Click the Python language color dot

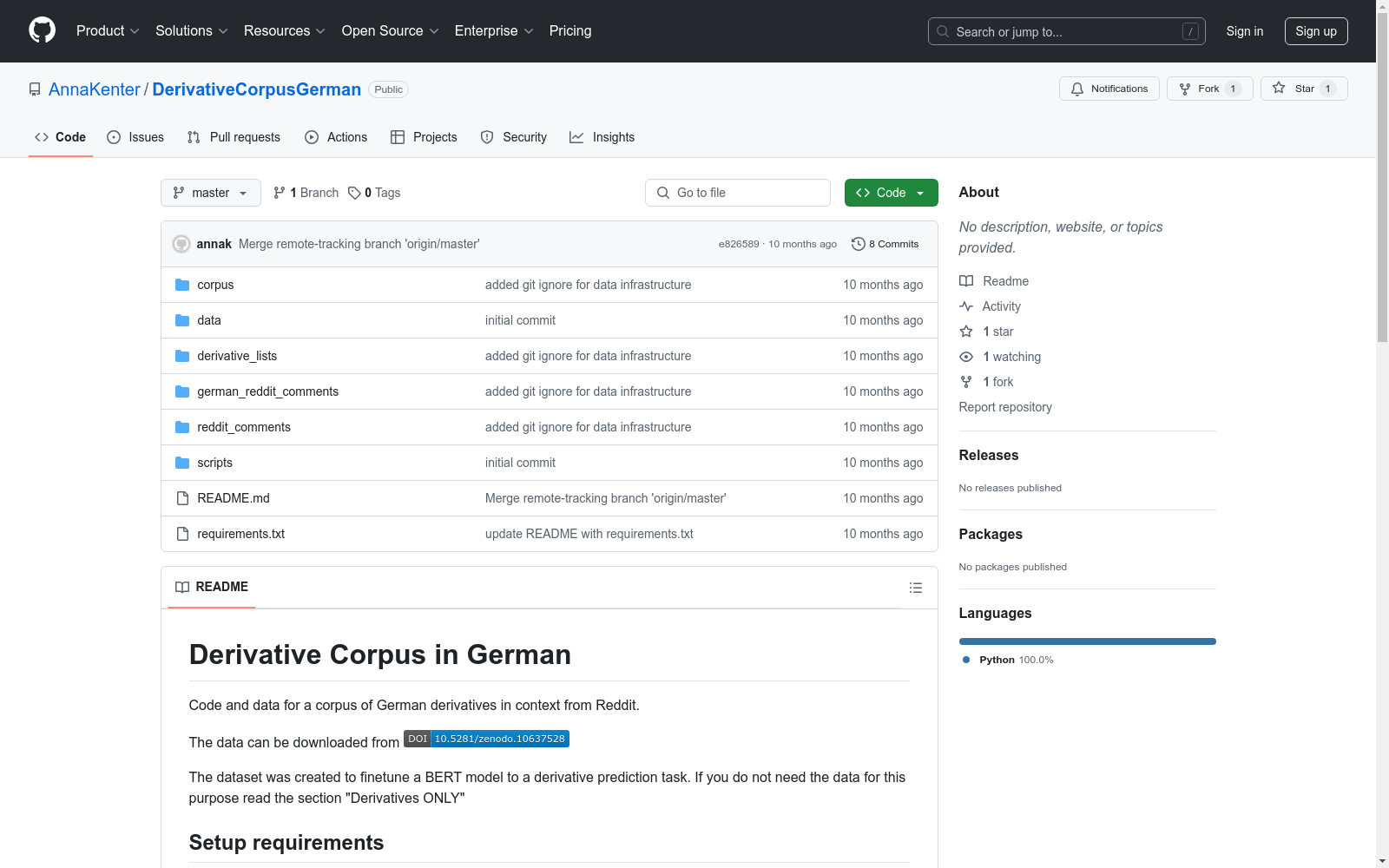[966, 660]
